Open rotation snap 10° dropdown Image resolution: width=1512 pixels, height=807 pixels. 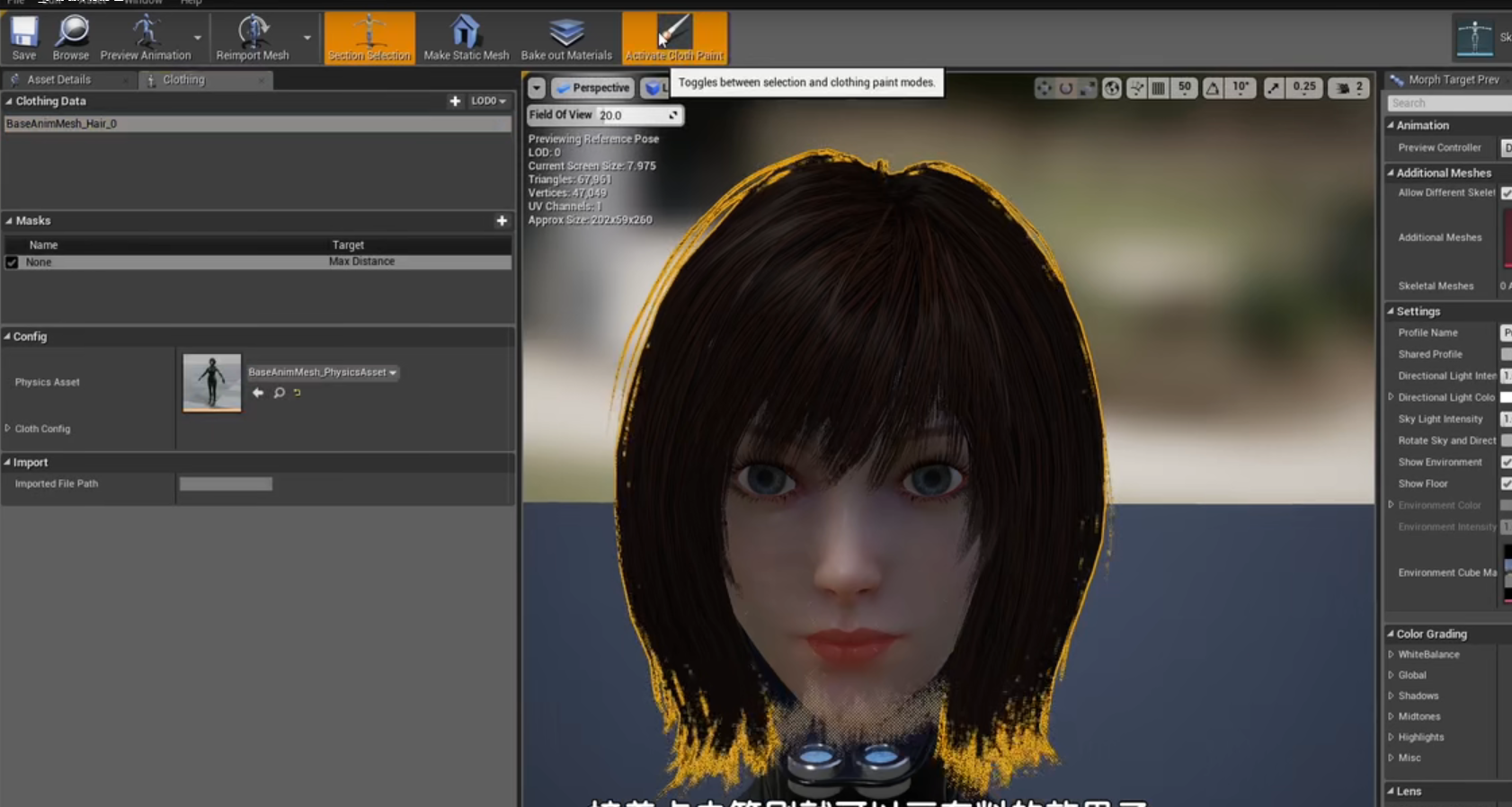click(x=1241, y=87)
